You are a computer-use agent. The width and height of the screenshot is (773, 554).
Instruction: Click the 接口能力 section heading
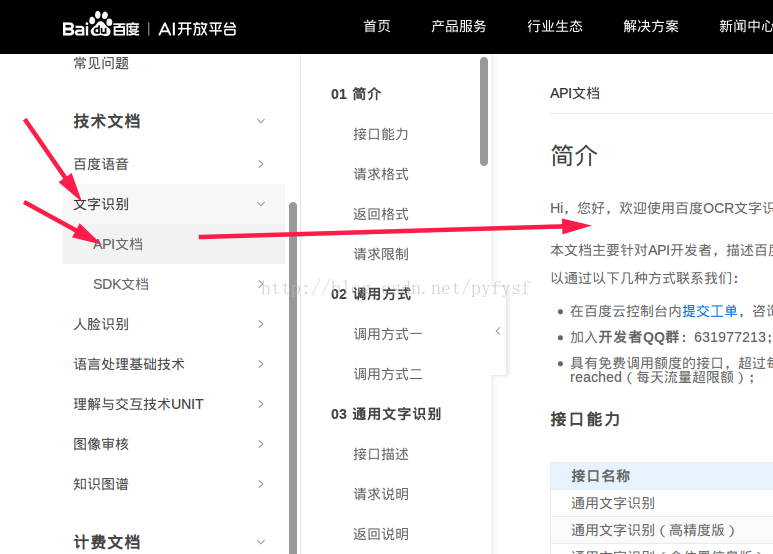coord(585,419)
